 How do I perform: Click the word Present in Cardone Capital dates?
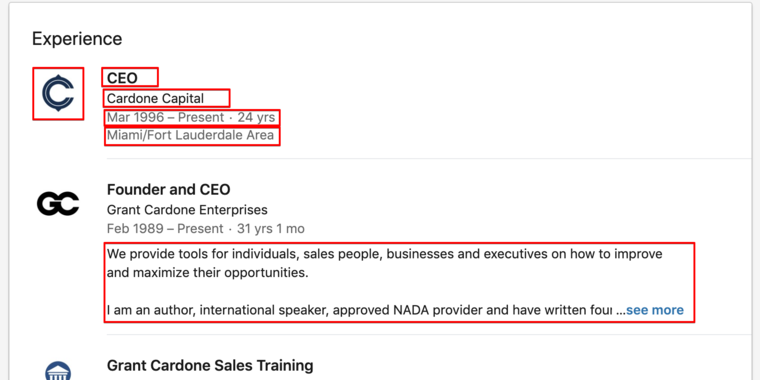(201, 117)
